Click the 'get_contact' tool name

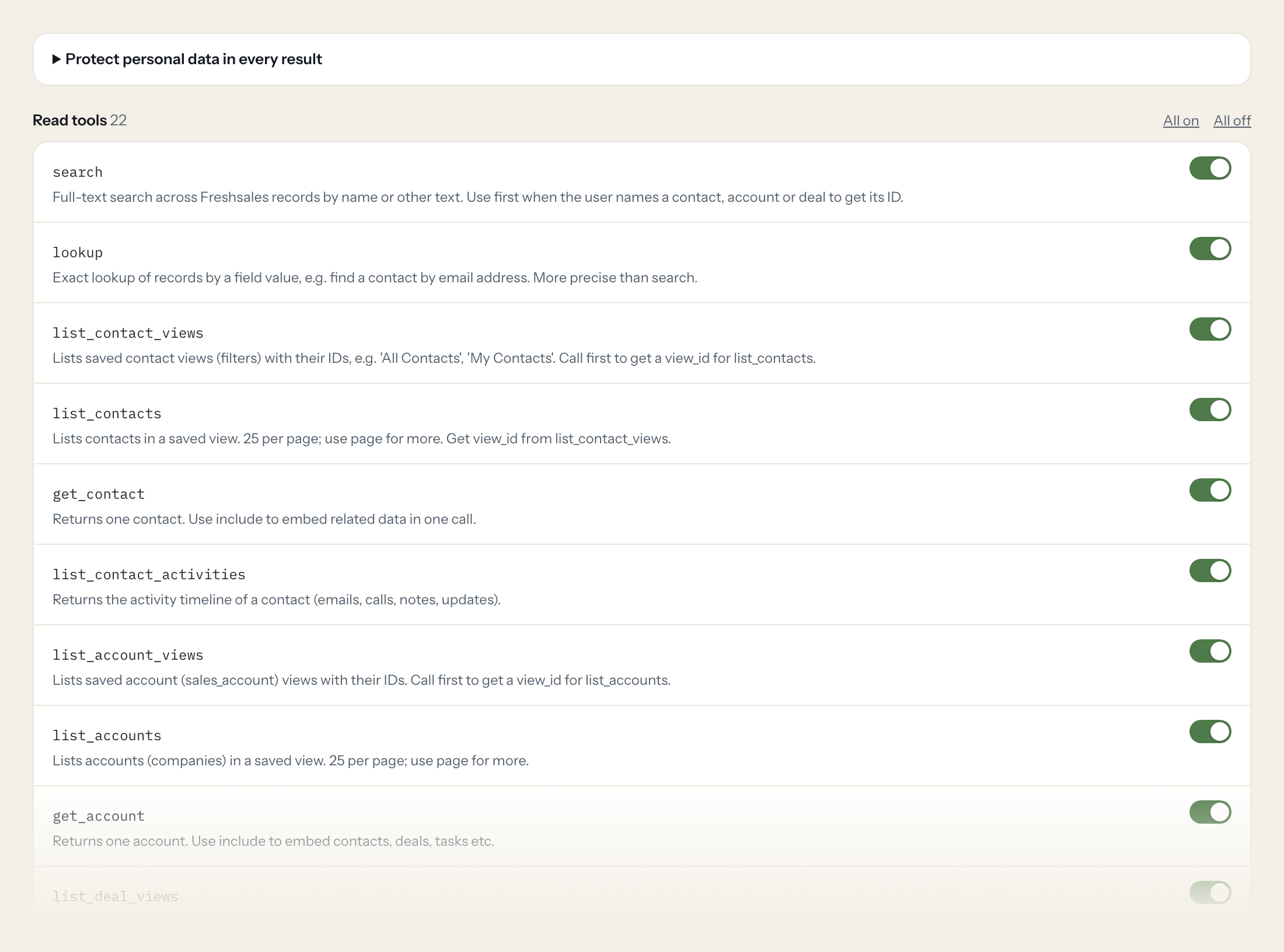(99, 494)
